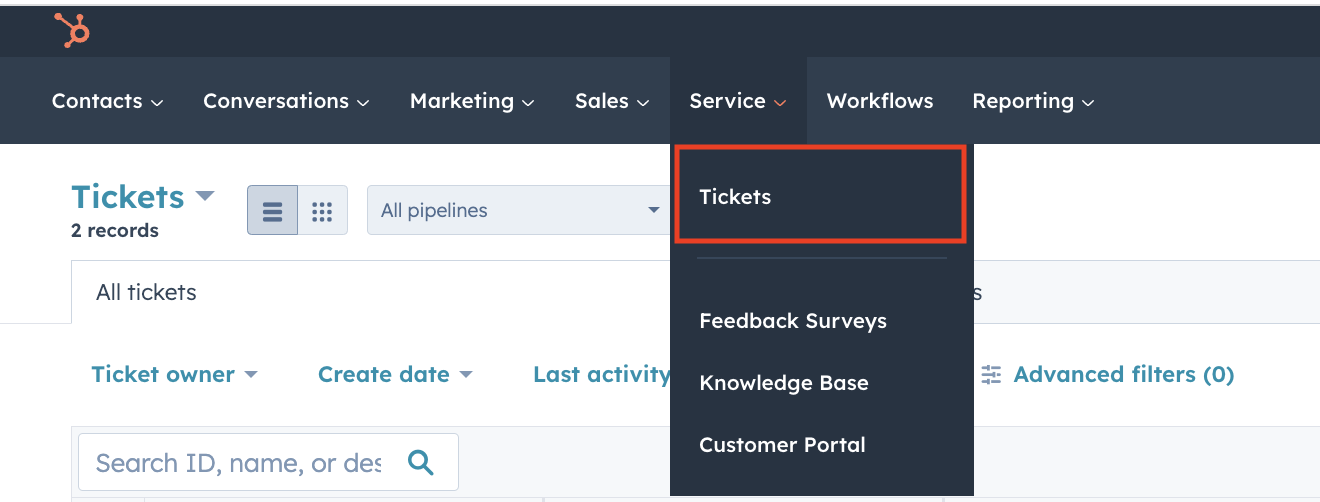Viewport: 1320px width, 502px height.
Task: Click the HubSpot sprocket logo
Action: click(72, 30)
